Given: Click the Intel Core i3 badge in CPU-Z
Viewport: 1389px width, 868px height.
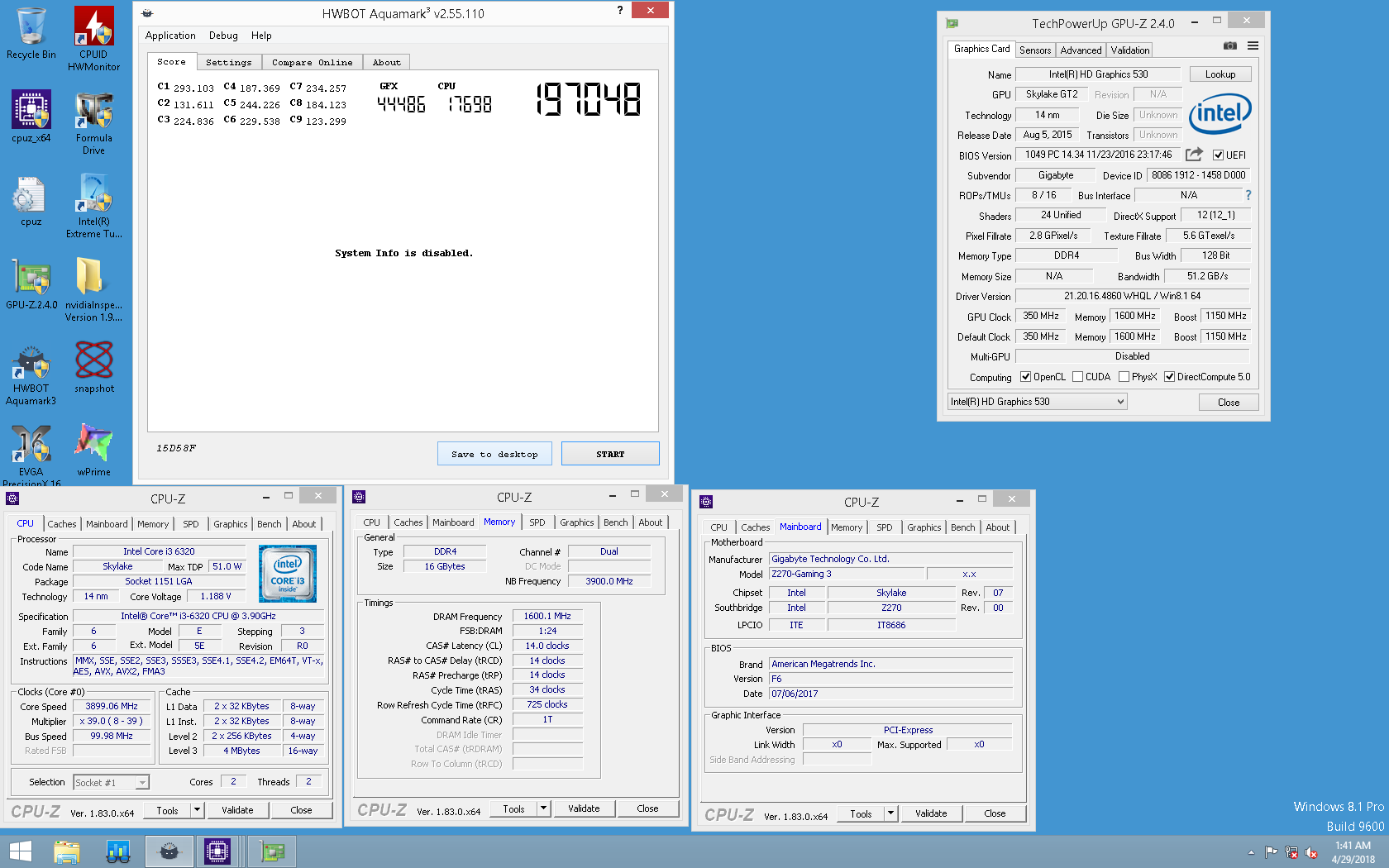Looking at the screenshot, I should (x=288, y=573).
